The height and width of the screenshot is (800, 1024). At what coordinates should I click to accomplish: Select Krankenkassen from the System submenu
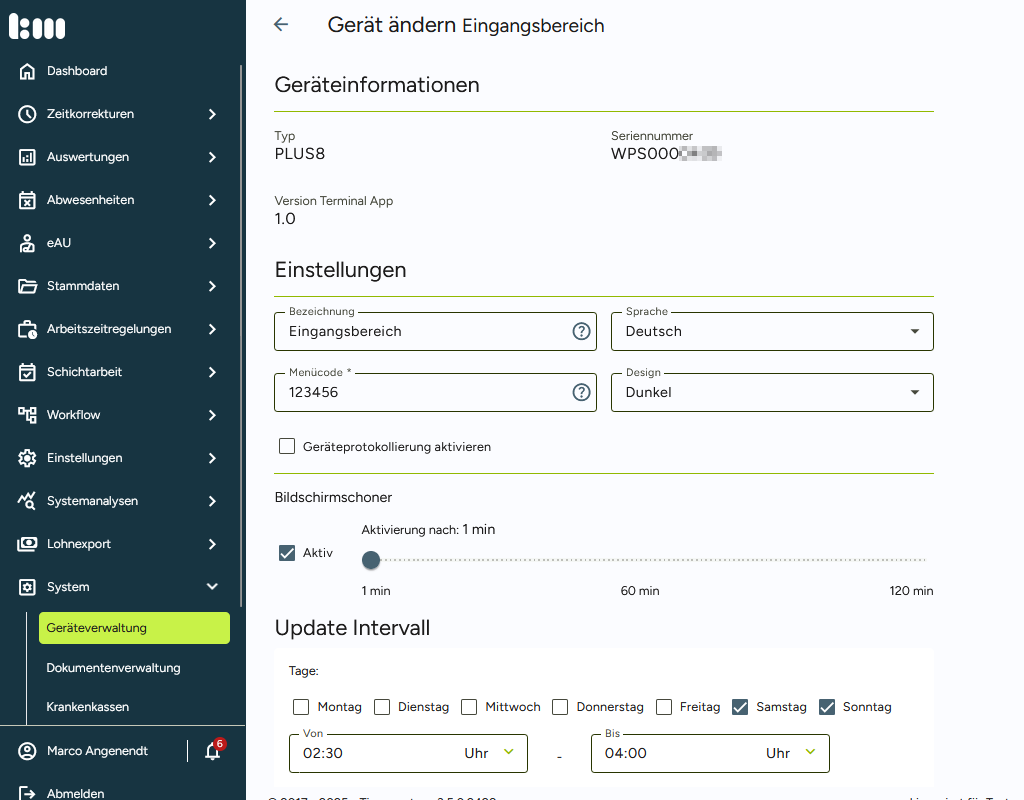point(88,707)
